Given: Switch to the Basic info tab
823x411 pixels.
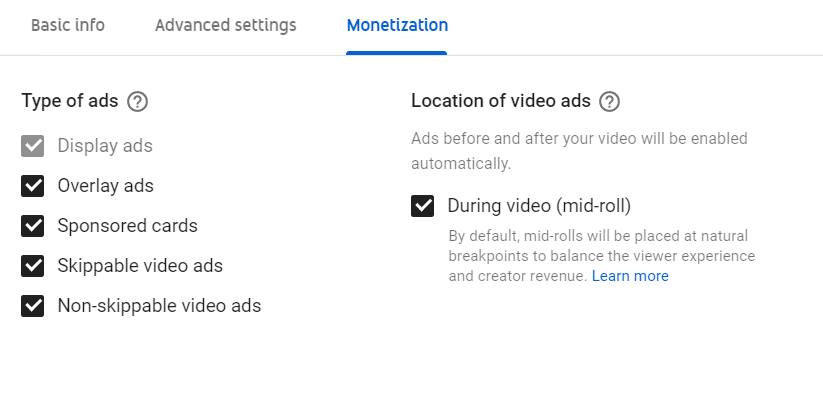Looking at the screenshot, I should pyautogui.click(x=68, y=25).
